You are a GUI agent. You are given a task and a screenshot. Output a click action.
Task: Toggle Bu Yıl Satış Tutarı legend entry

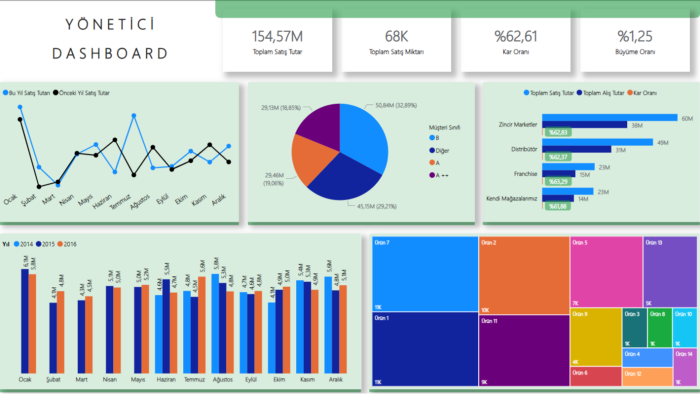26,93
